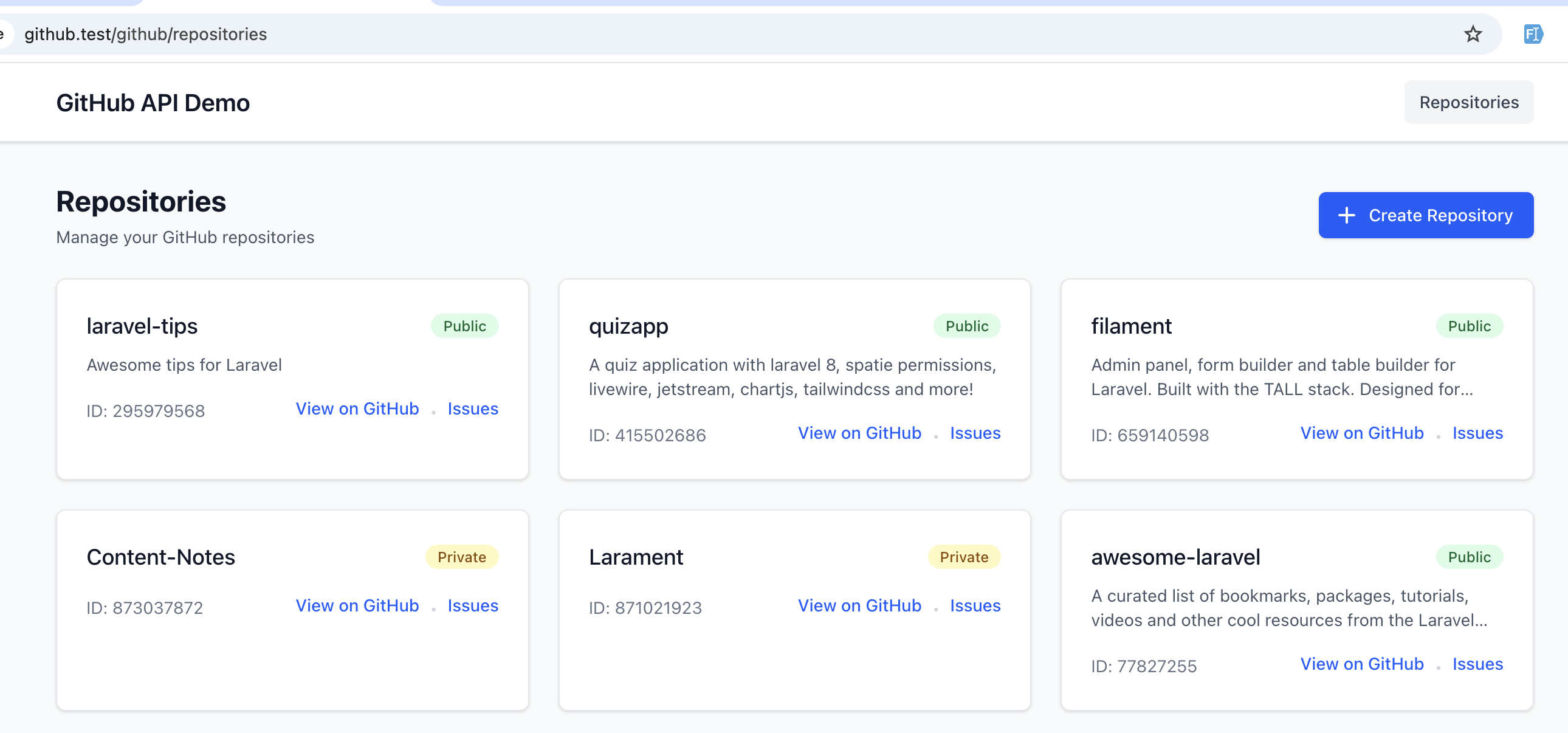Viewport: 1568px width, 733px height.
Task: Click ID: 659140598 text
Action: click(1150, 435)
